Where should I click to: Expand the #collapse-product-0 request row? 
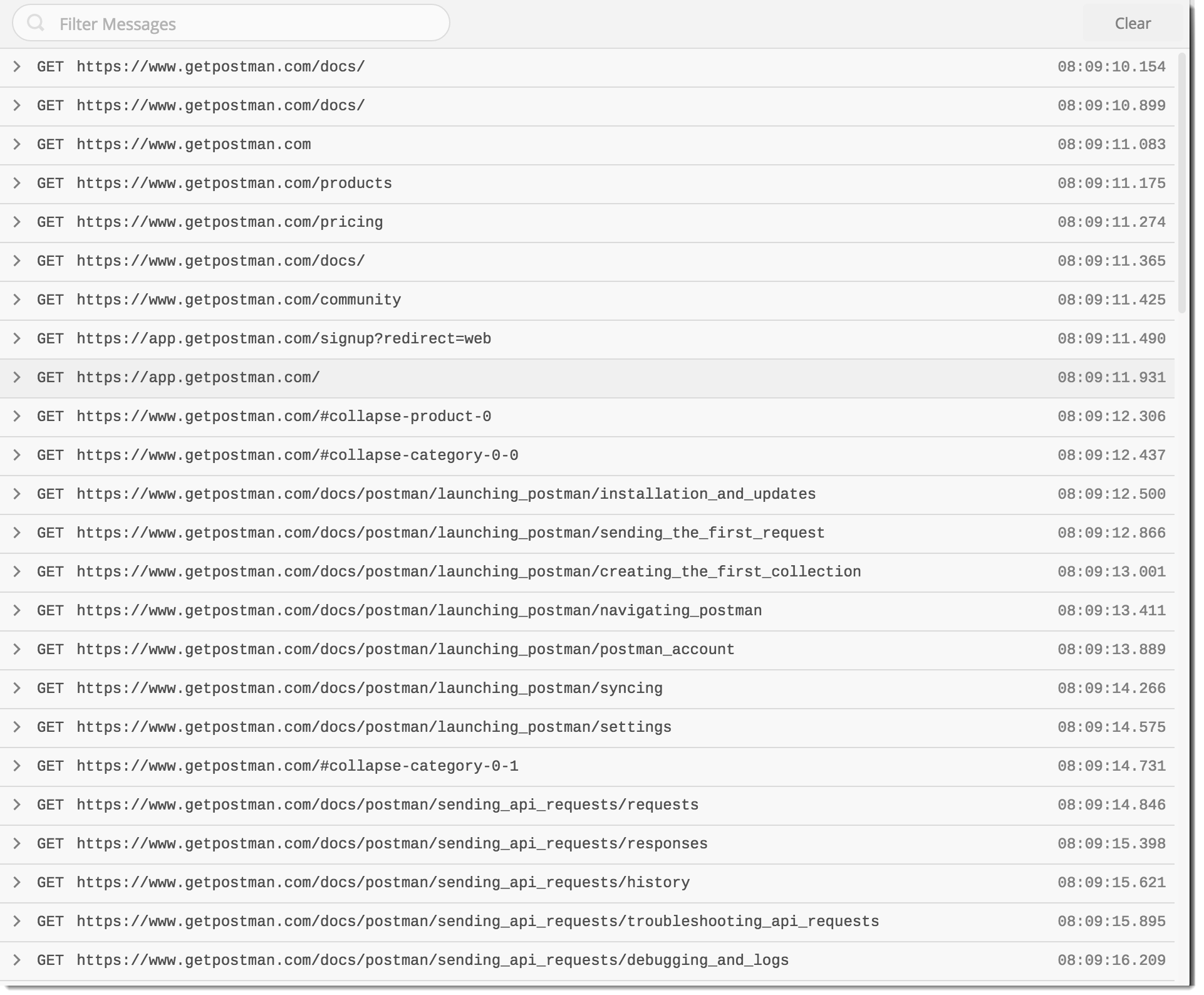[x=17, y=416]
